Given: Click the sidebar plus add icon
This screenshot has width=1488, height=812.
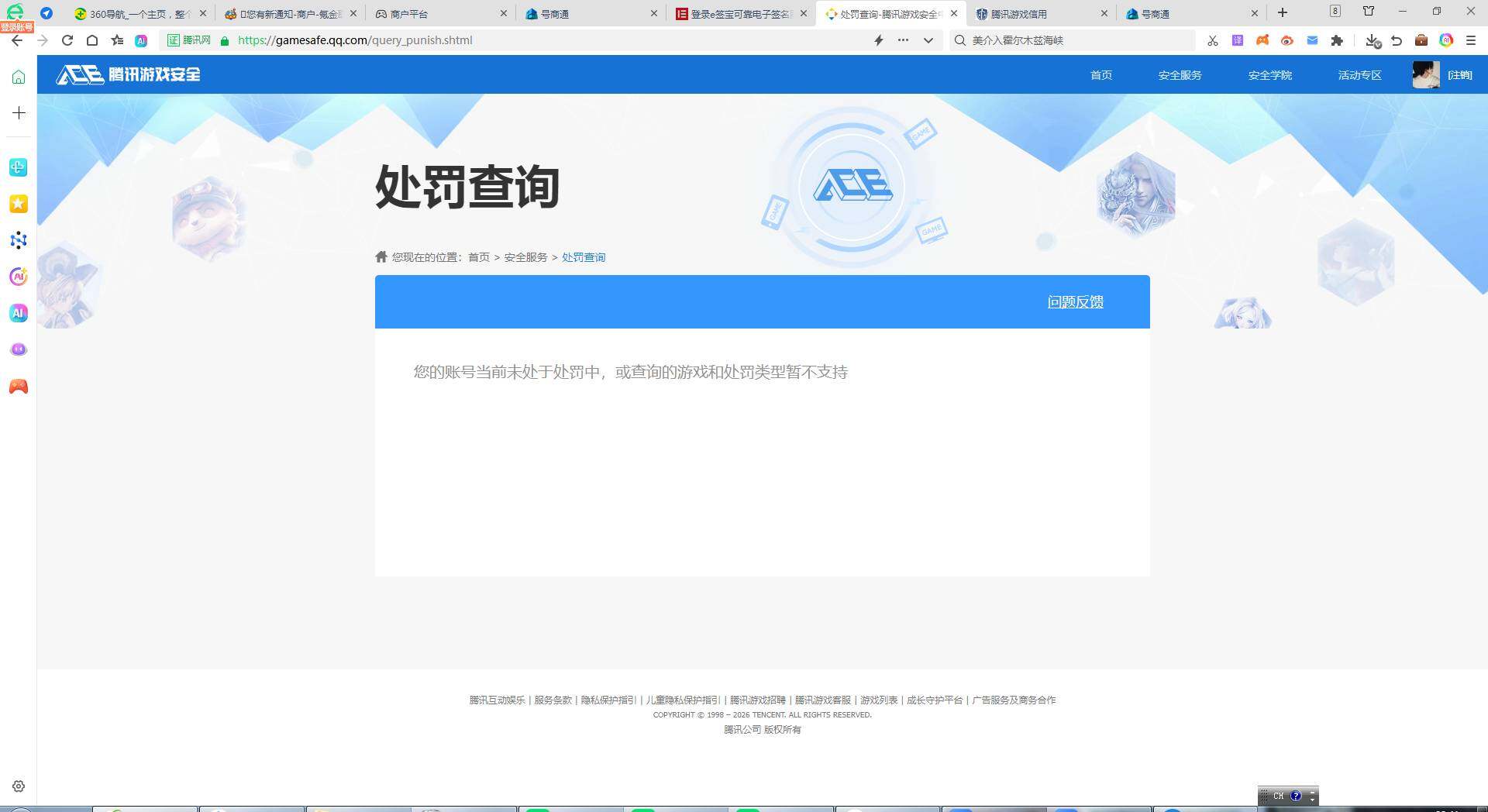Looking at the screenshot, I should (x=19, y=113).
